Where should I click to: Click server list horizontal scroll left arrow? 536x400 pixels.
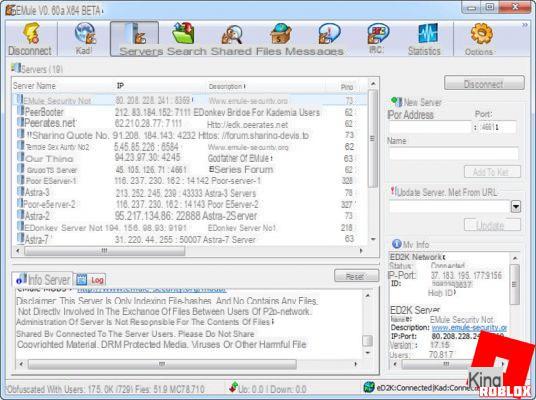[x=18, y=251]
